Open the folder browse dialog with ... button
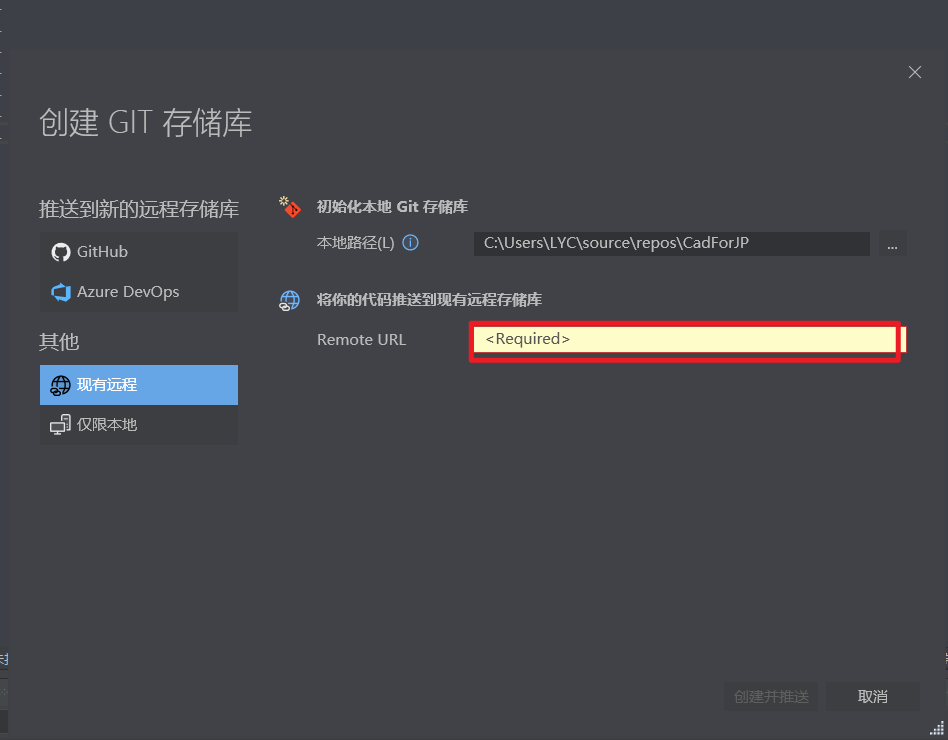The image size is (948, 740). (x=891, y=243)
